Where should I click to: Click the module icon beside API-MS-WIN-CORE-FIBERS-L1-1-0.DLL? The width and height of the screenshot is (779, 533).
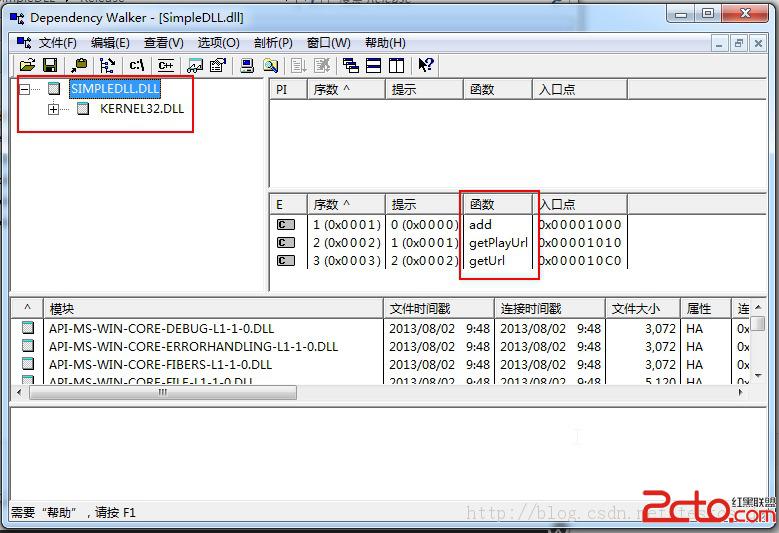click(28, 364)
